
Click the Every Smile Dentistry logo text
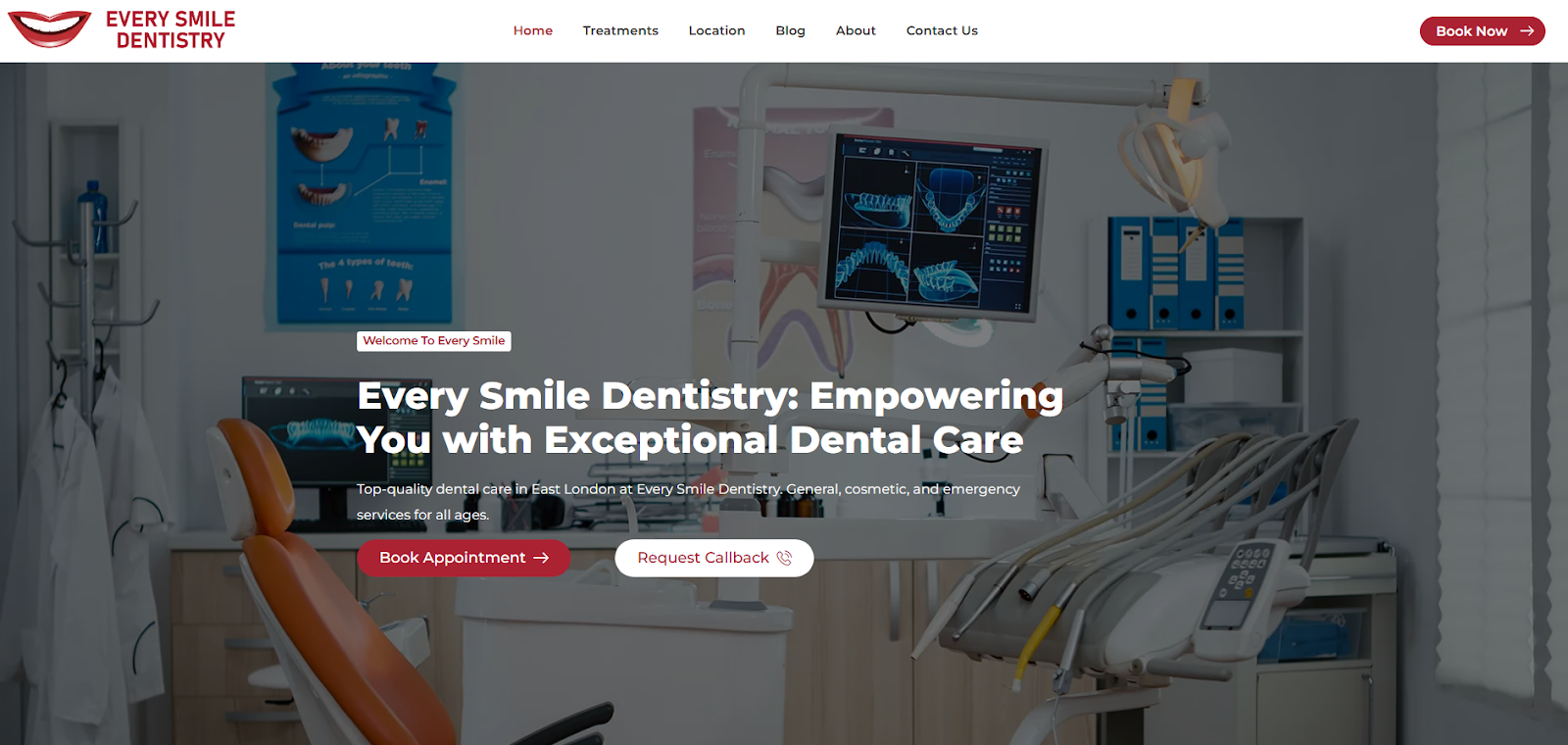(x=171, y=29)
